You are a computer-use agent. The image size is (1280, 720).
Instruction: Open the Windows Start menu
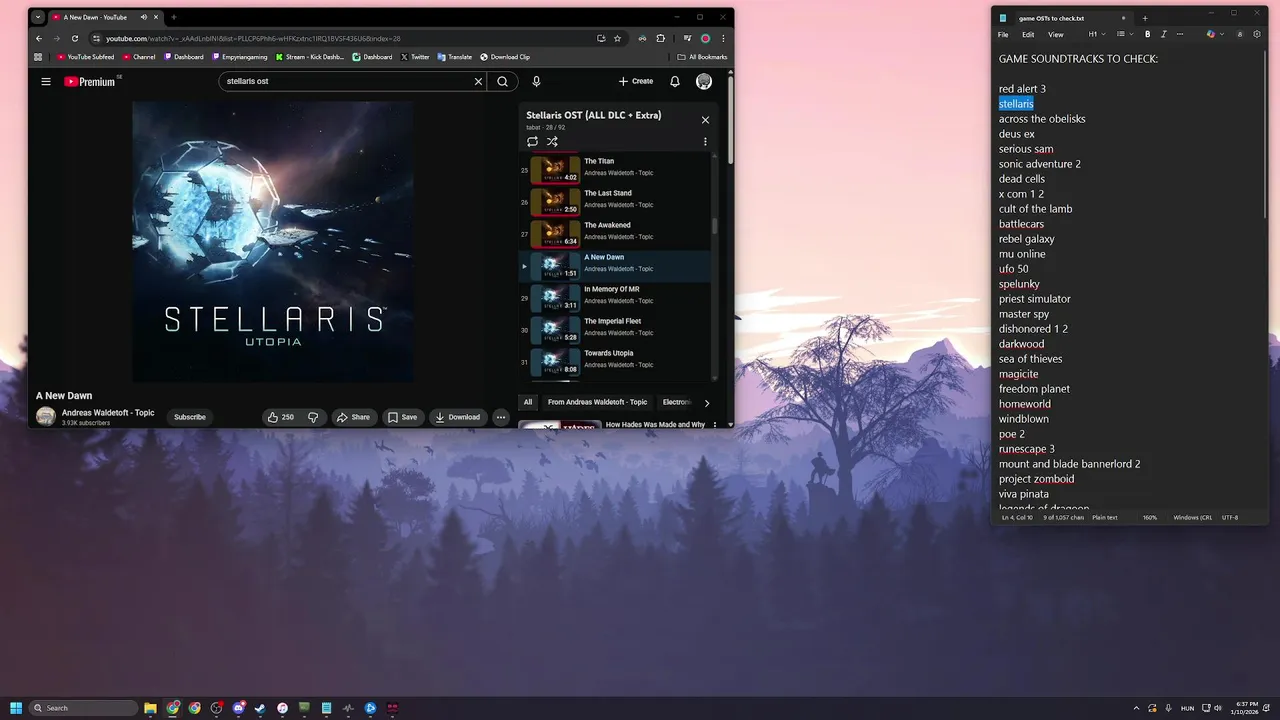point(16,708)
